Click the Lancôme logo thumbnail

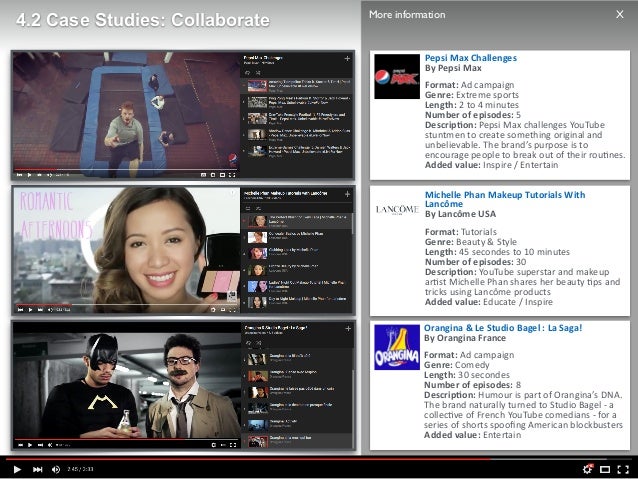[397, 209]
